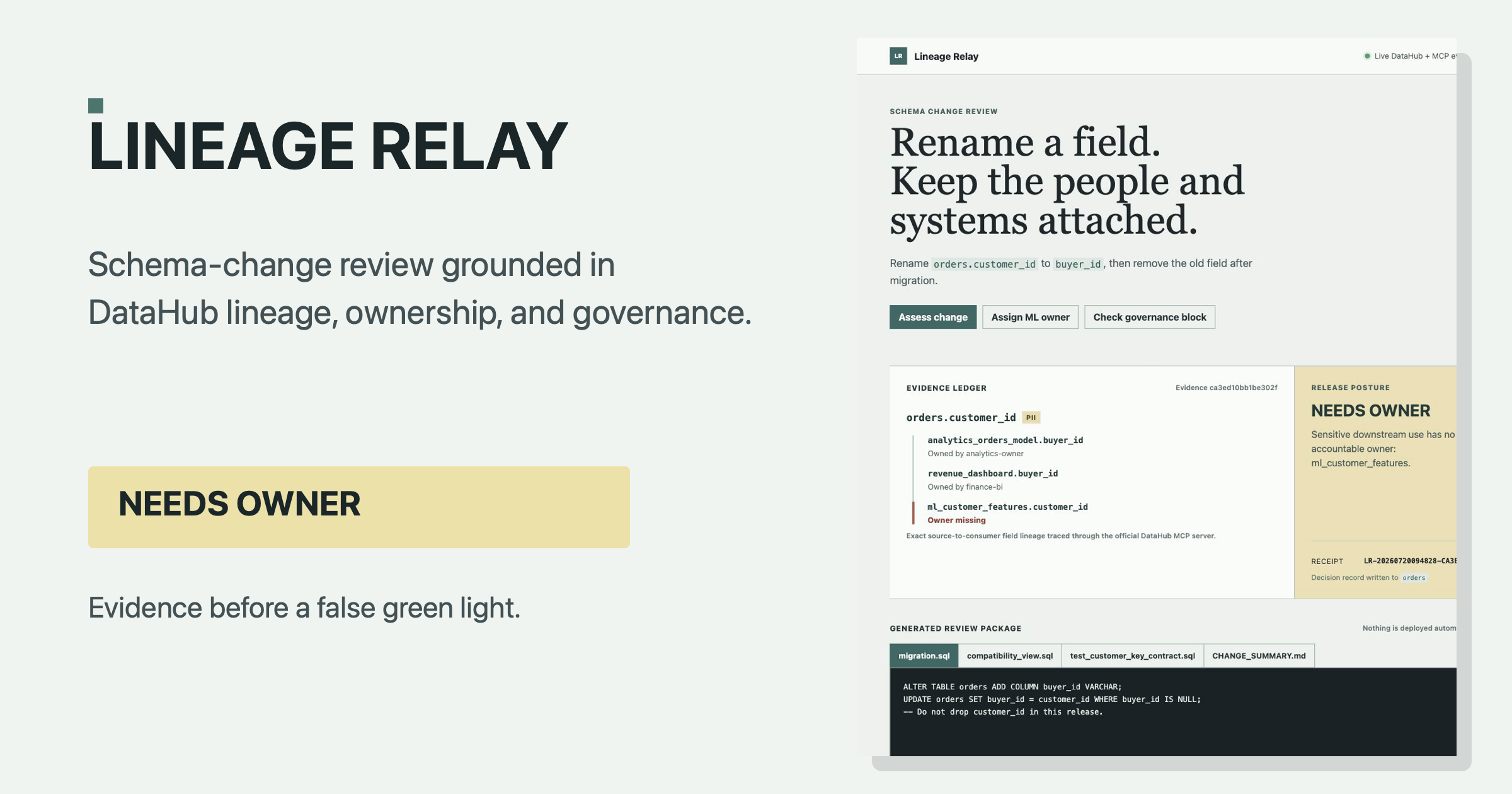Click the Owned by finance-bi text
The image size is (1512, 794).
[965, 487]
